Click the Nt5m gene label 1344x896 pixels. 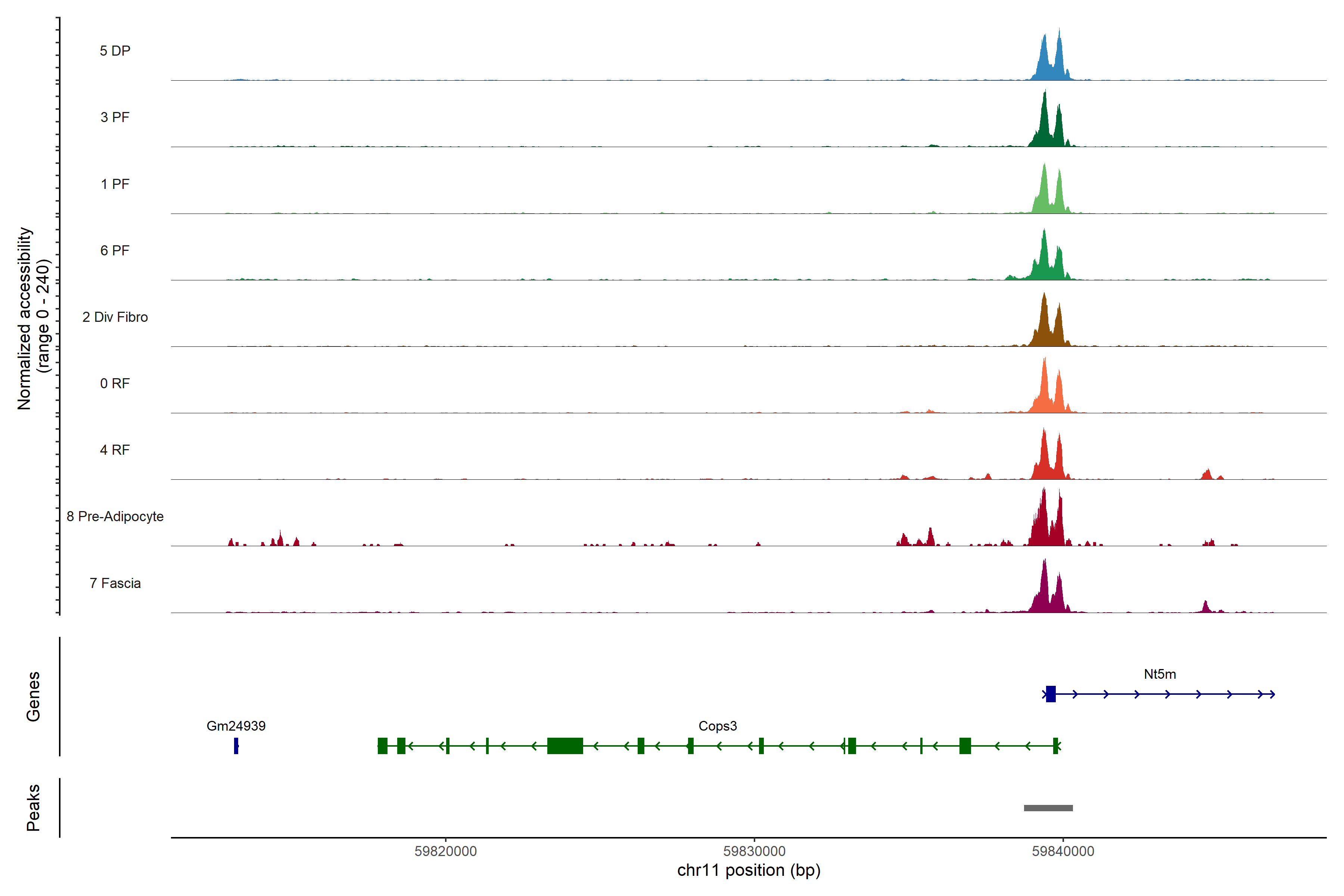point(1160,674)
